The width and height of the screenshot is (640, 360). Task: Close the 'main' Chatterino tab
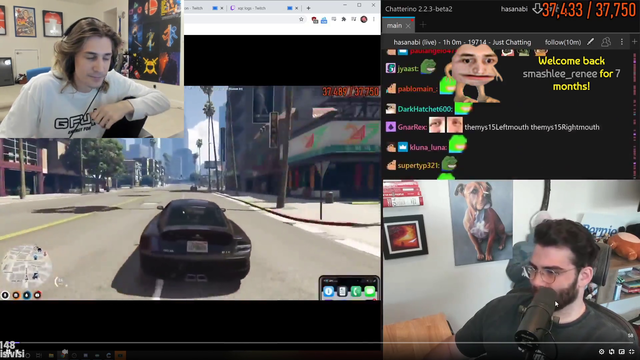(408, 26)
